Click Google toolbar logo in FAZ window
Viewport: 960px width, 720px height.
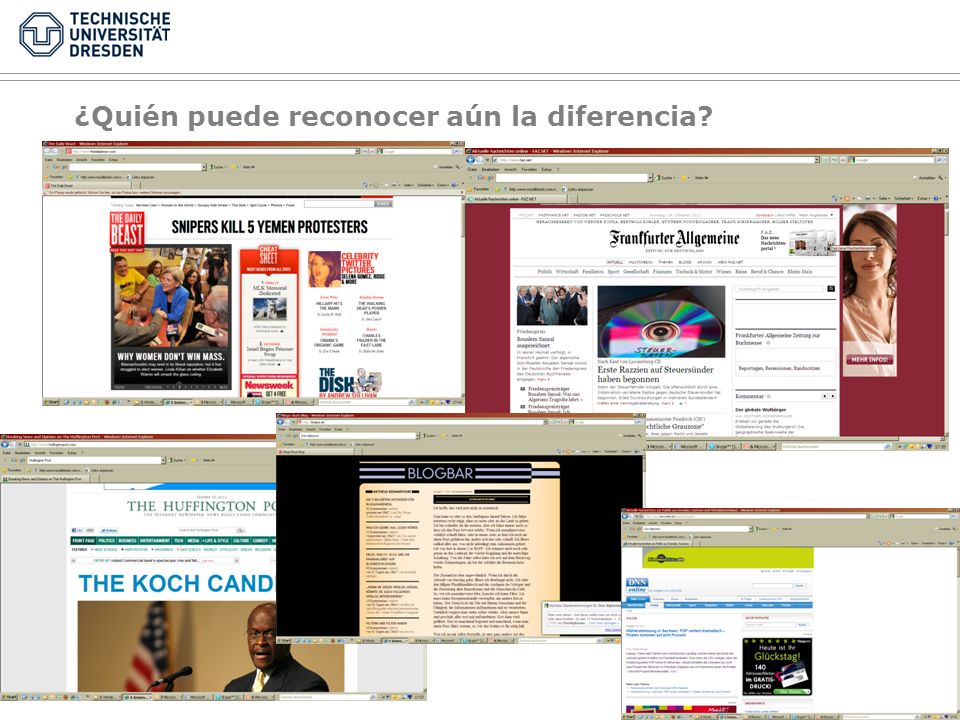tap(485, 178)
